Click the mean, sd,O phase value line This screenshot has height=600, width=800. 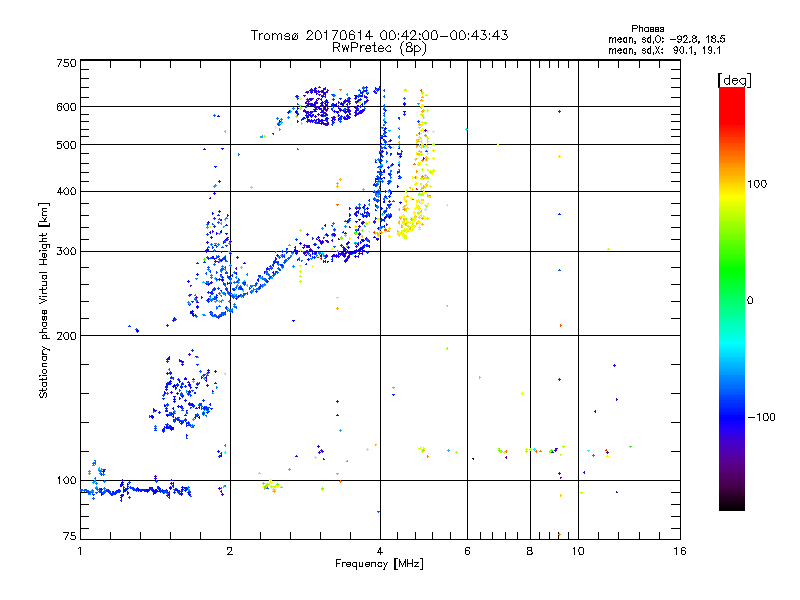click(666, 40)
